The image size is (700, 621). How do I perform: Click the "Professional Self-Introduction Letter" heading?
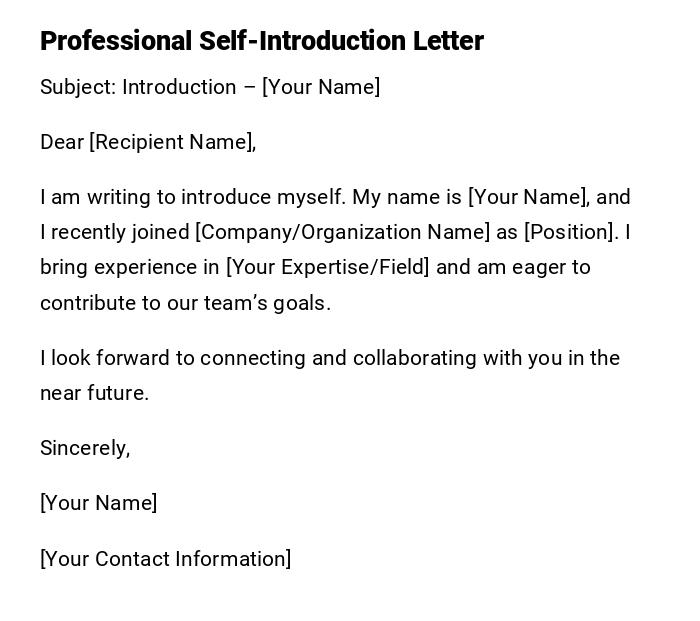point(261,41)
